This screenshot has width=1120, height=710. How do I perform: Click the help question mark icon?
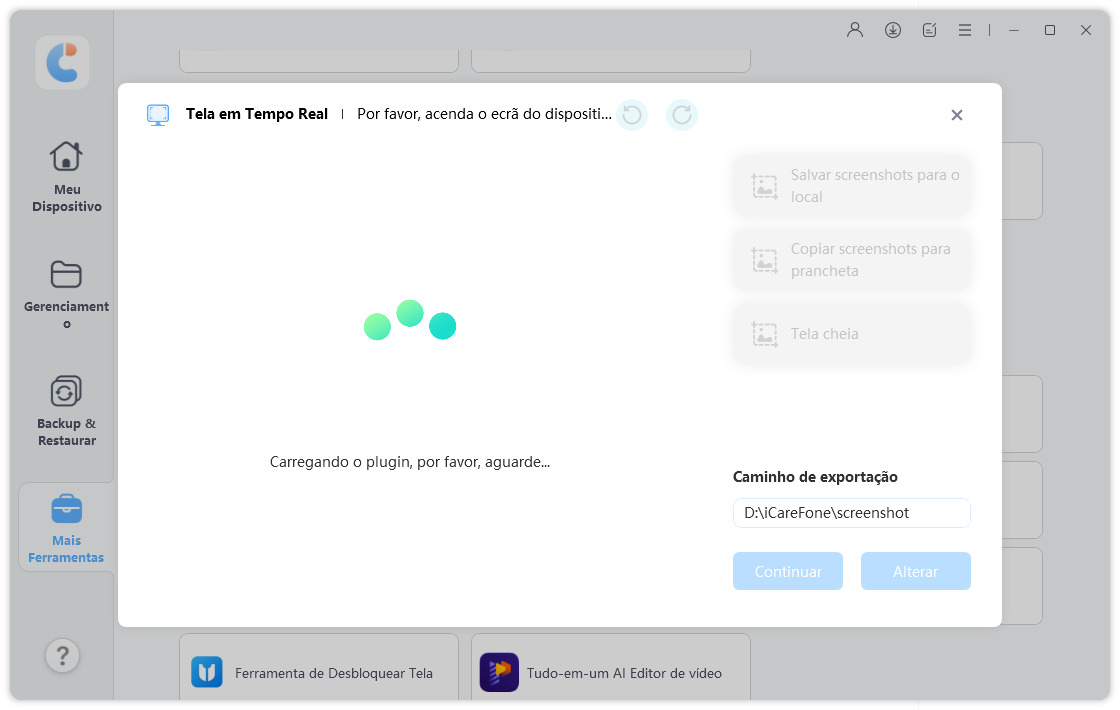pos(62,656)
